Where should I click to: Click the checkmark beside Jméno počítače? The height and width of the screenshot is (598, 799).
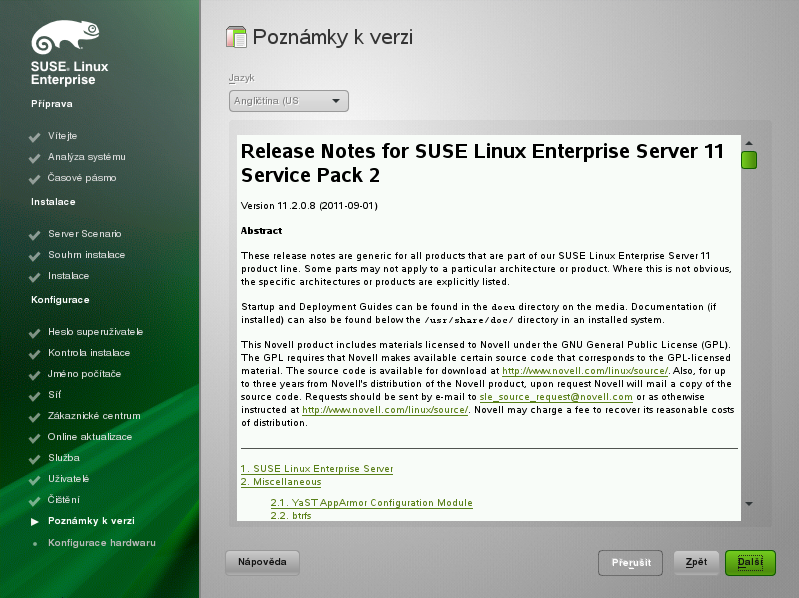tap(35, 375)
